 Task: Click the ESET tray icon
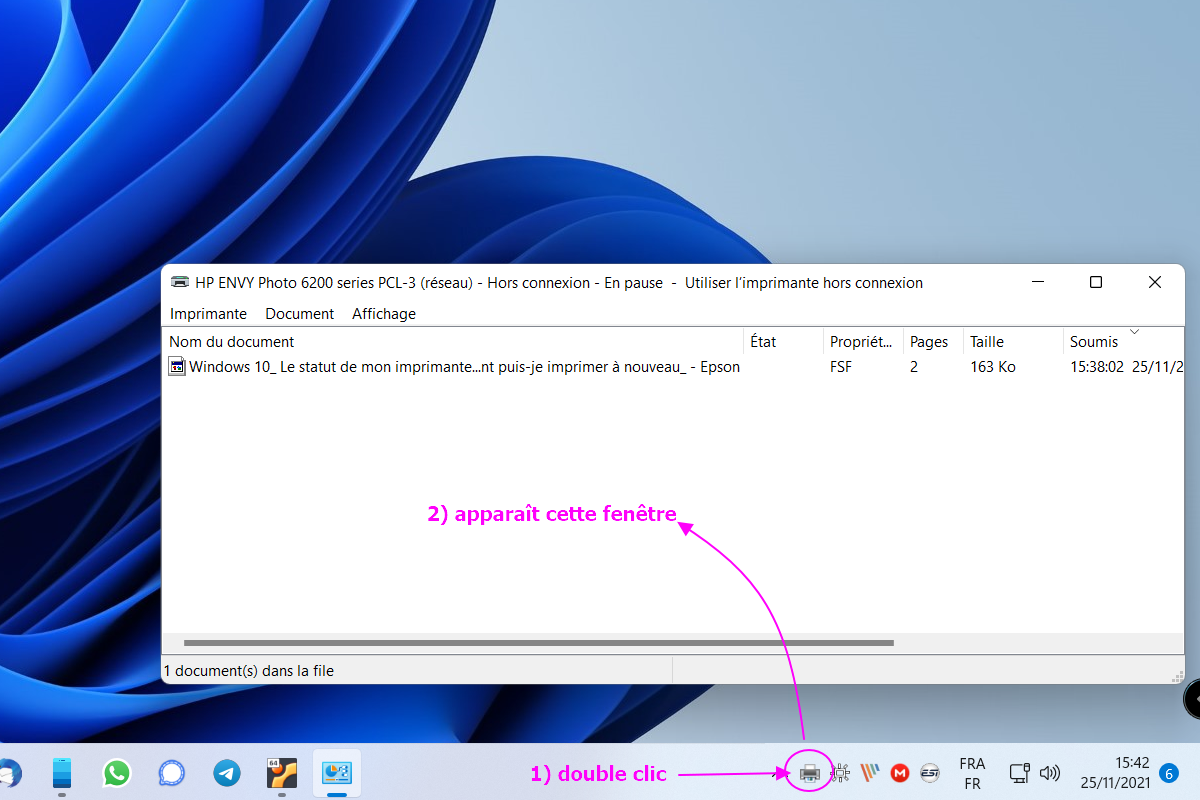(x=930, y=773)
